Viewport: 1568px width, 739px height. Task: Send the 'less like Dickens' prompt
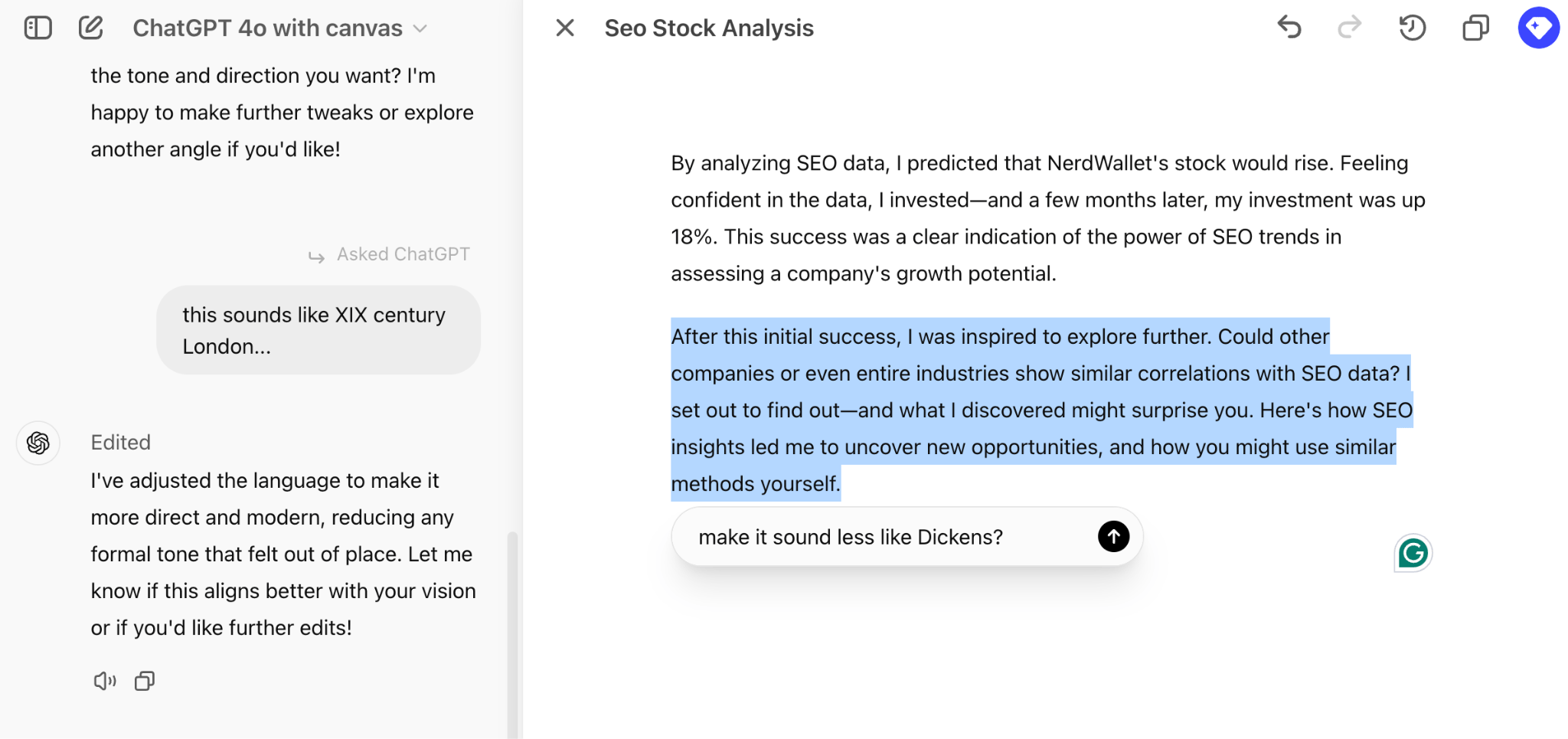[1113, 537]
